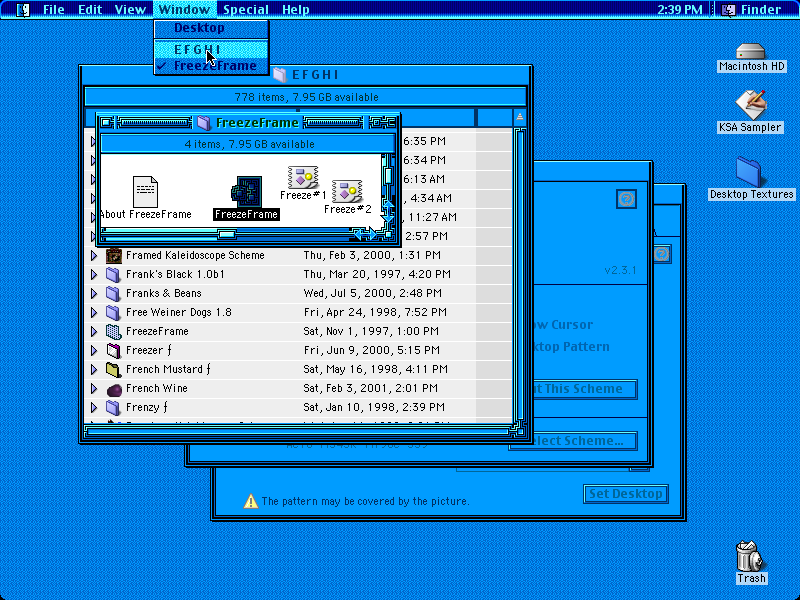Select the Freeze#2 file icon
The height and width of the screenshot is (600, 800).
pyautogui.click(x=347, y=191)
